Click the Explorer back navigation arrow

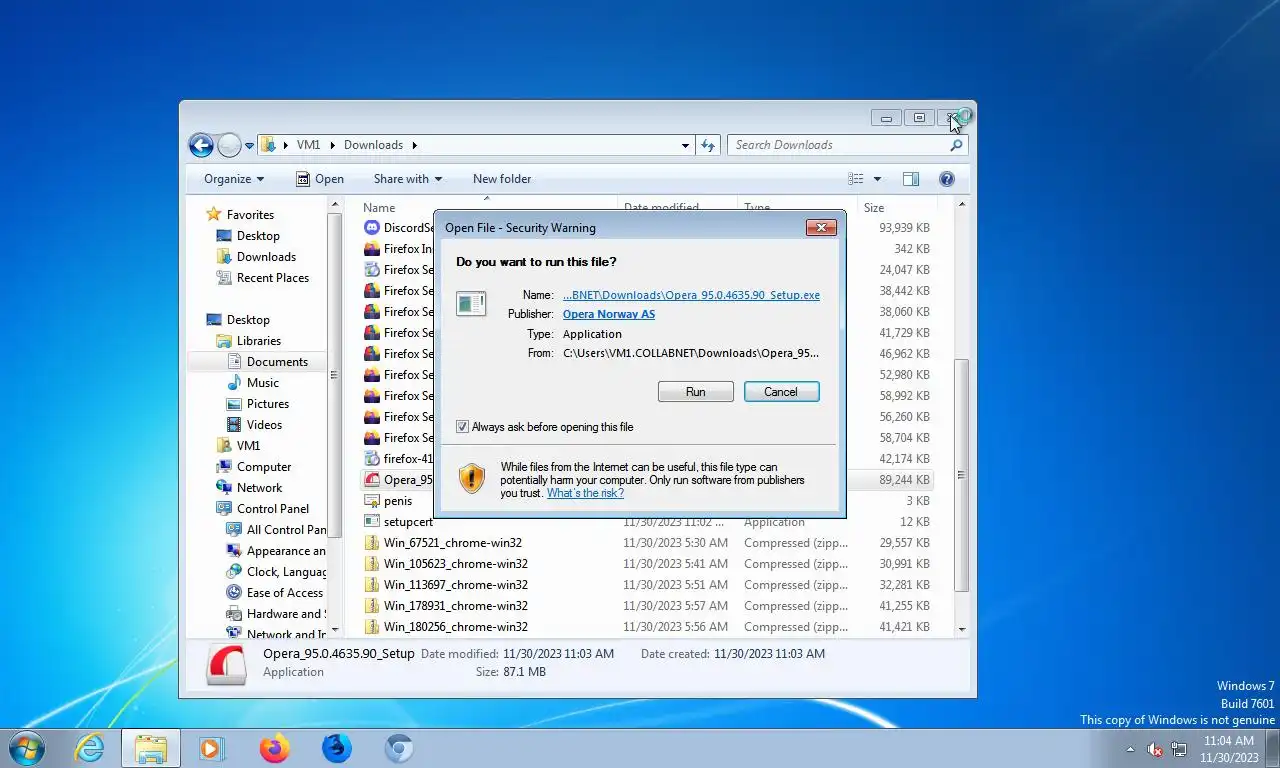[x=201, y=145]
